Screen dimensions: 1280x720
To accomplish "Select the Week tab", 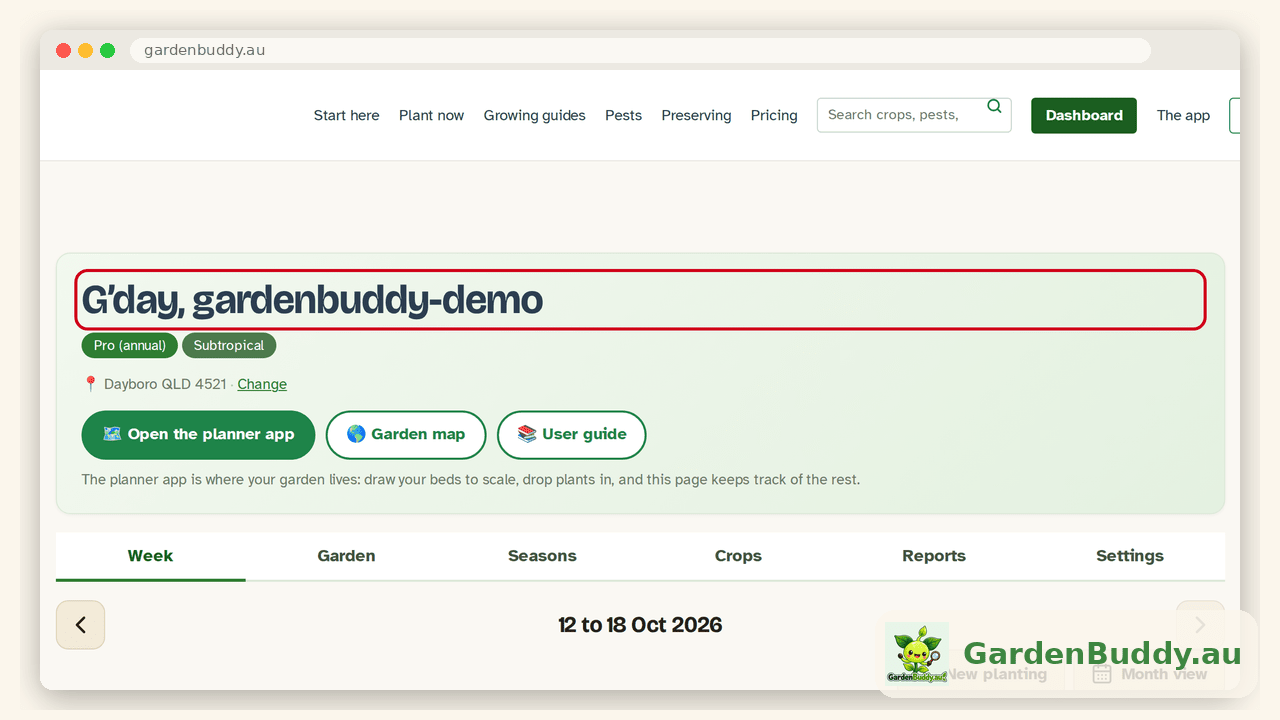I will coord(150,556).
